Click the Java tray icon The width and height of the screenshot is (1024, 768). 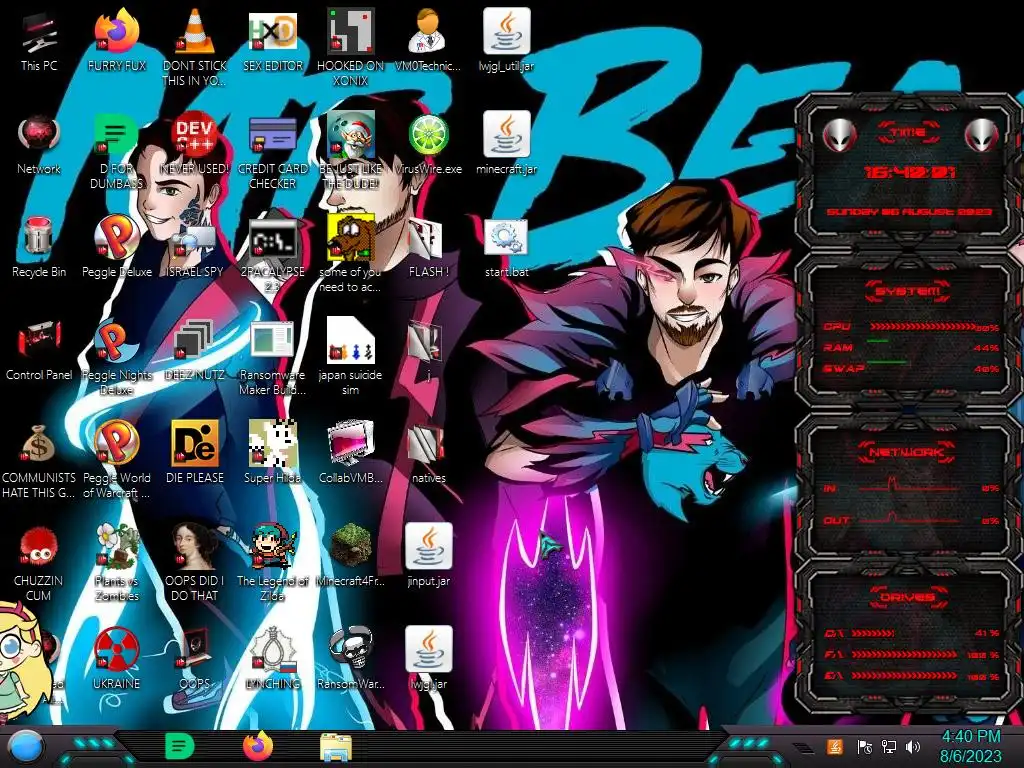(x=835, y=747)
